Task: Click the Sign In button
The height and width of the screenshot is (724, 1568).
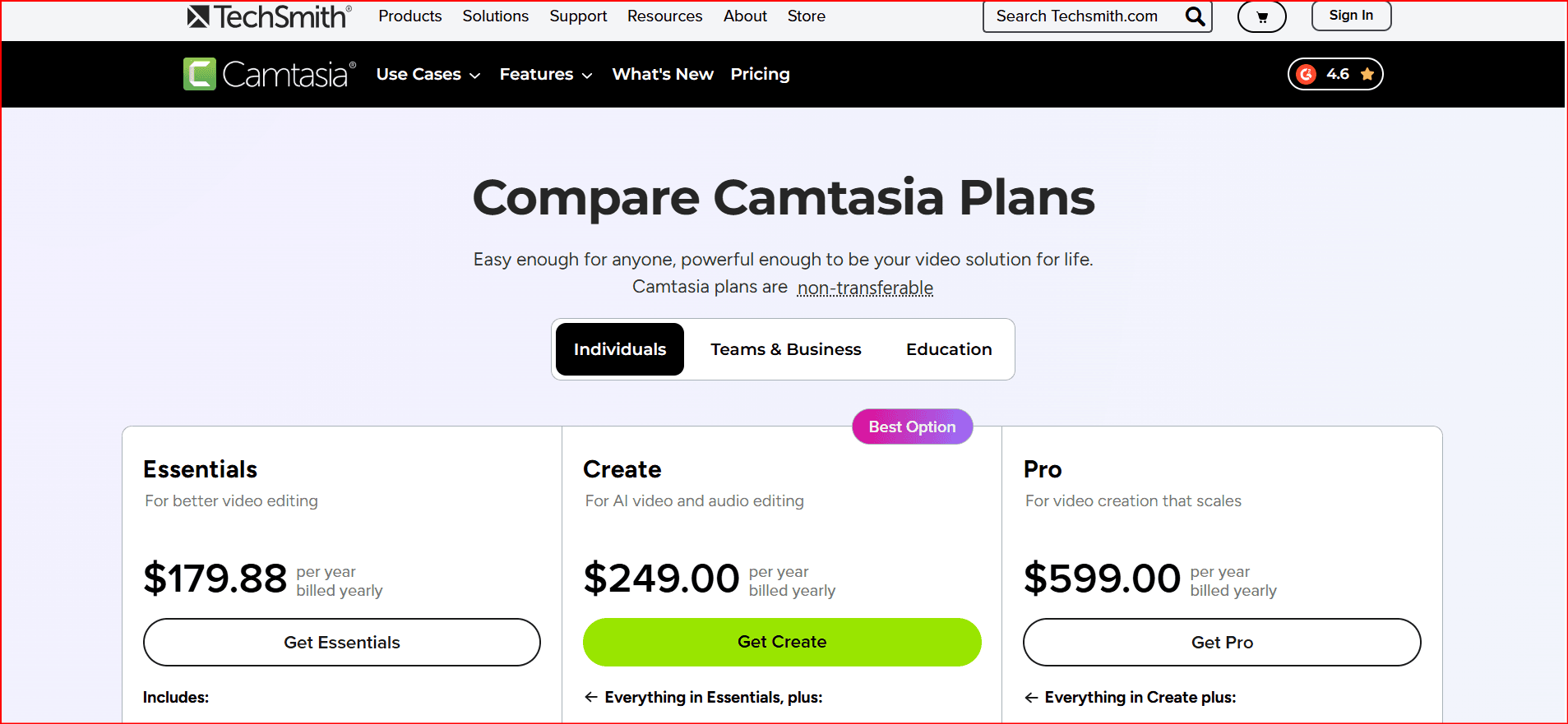Action: [1350, 16]
